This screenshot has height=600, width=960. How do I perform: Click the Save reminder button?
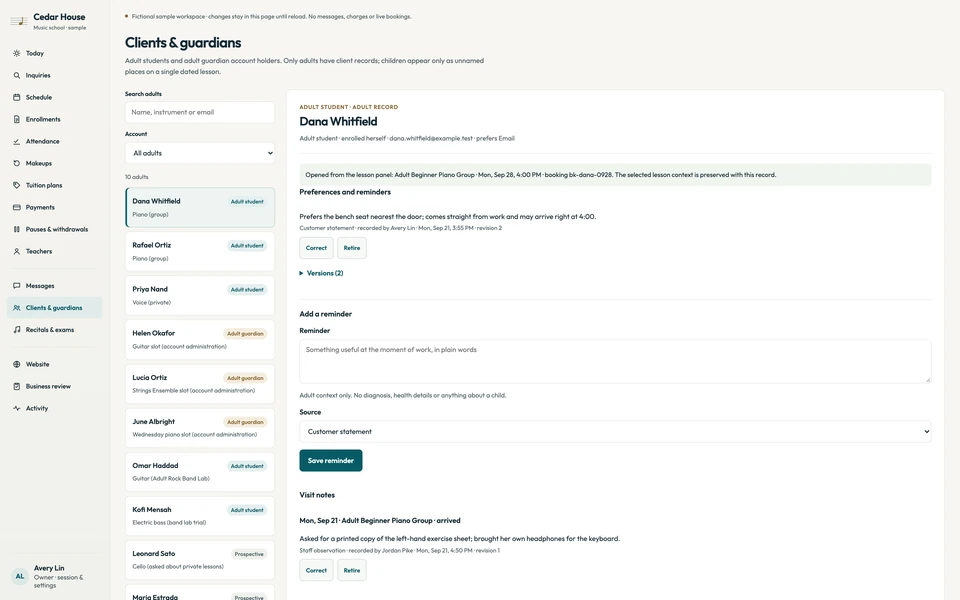(x=331, y=460)
